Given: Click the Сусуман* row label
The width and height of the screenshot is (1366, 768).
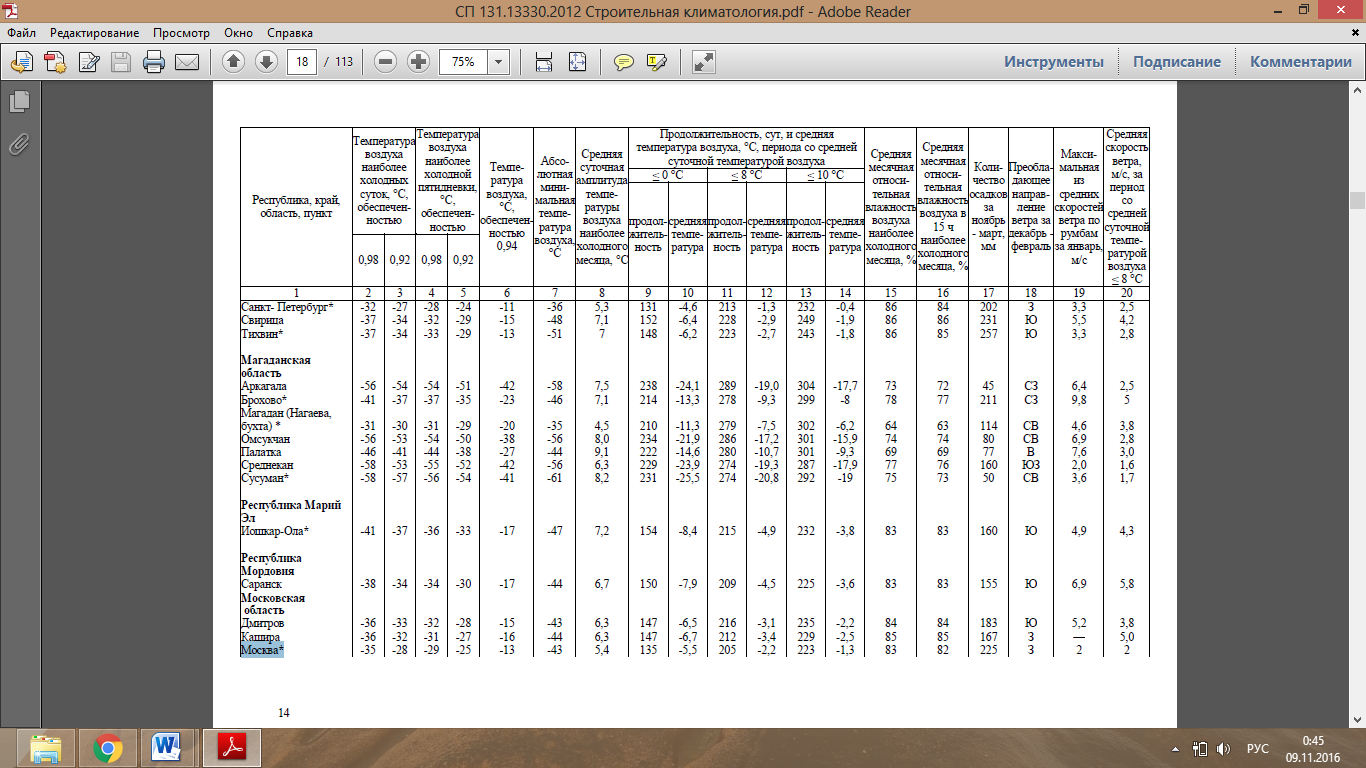Looking at the screenshot, I should 265,478.
